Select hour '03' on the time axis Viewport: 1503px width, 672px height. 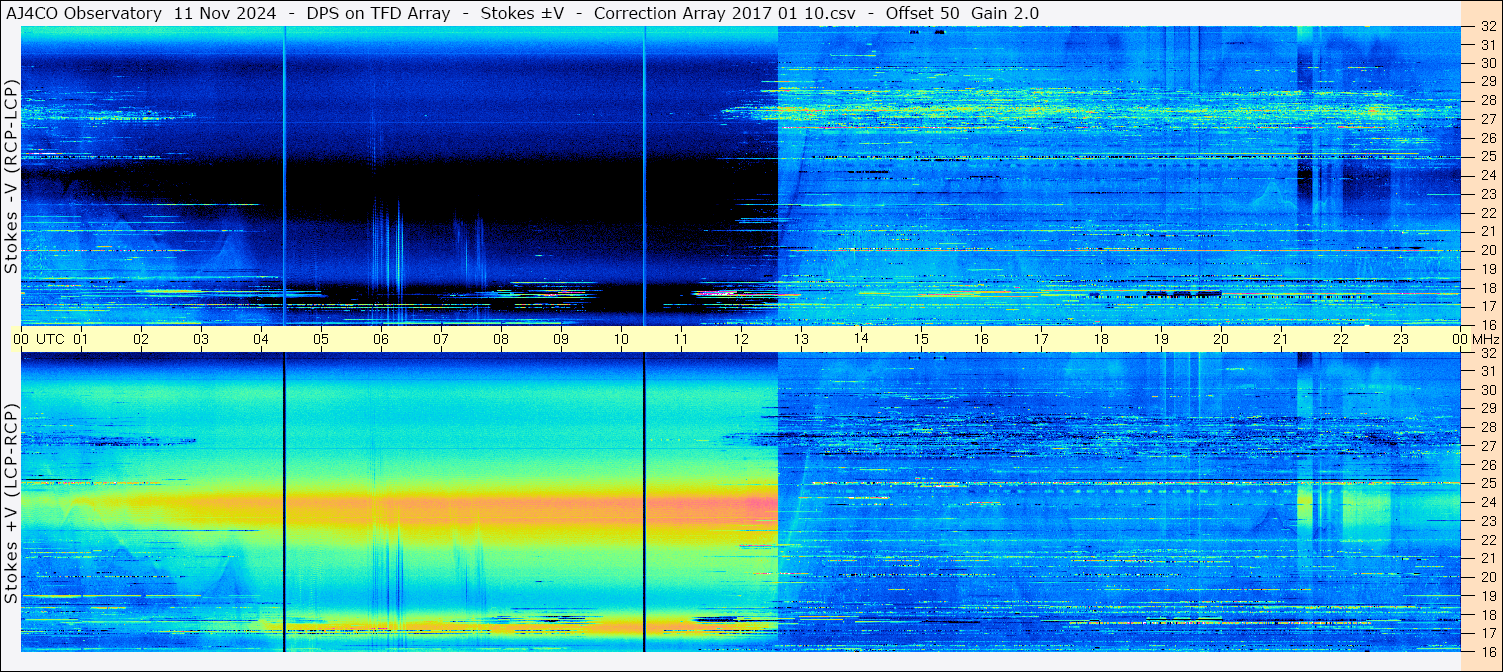coord(201,339)
